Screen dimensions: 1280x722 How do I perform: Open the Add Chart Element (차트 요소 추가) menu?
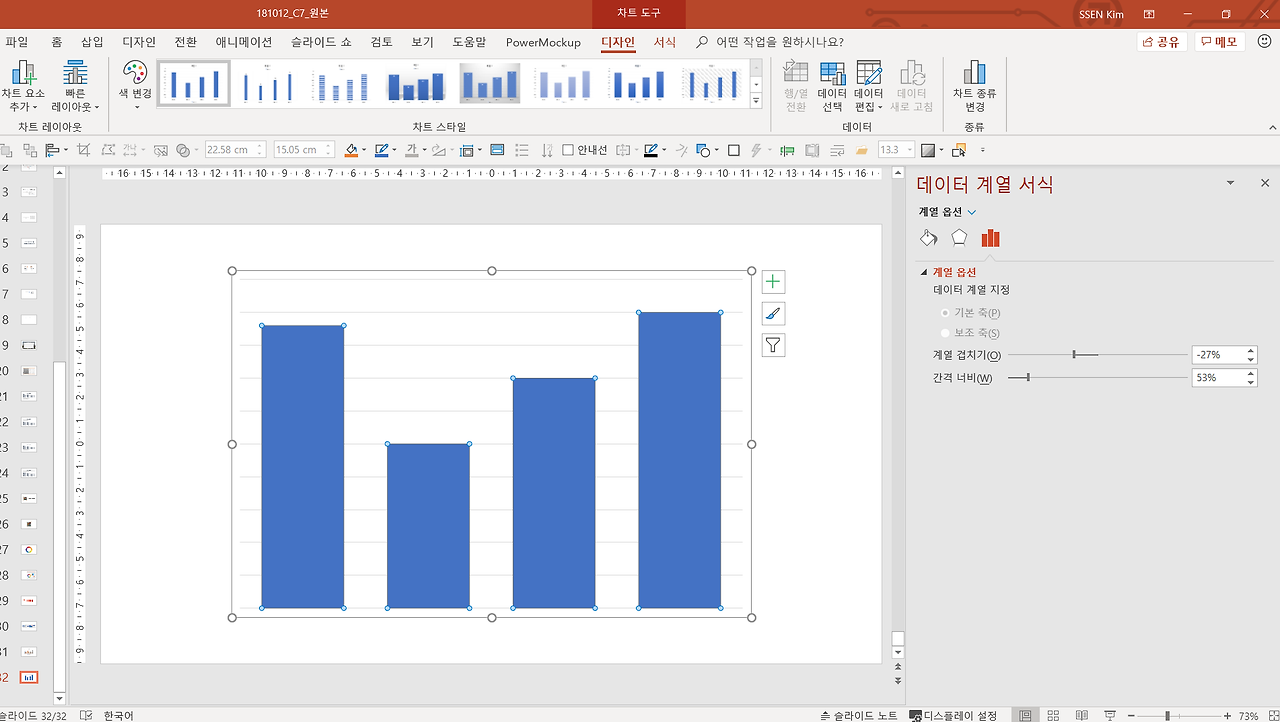23,86
